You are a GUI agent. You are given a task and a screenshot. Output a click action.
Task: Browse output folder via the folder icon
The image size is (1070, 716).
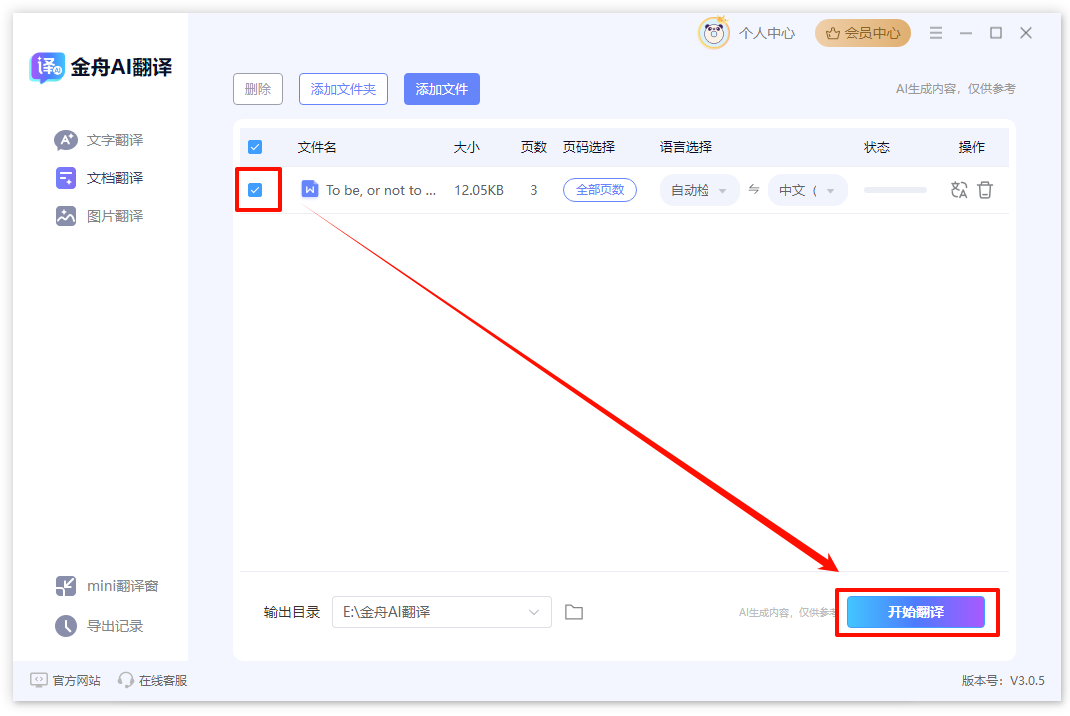(573, 612)
